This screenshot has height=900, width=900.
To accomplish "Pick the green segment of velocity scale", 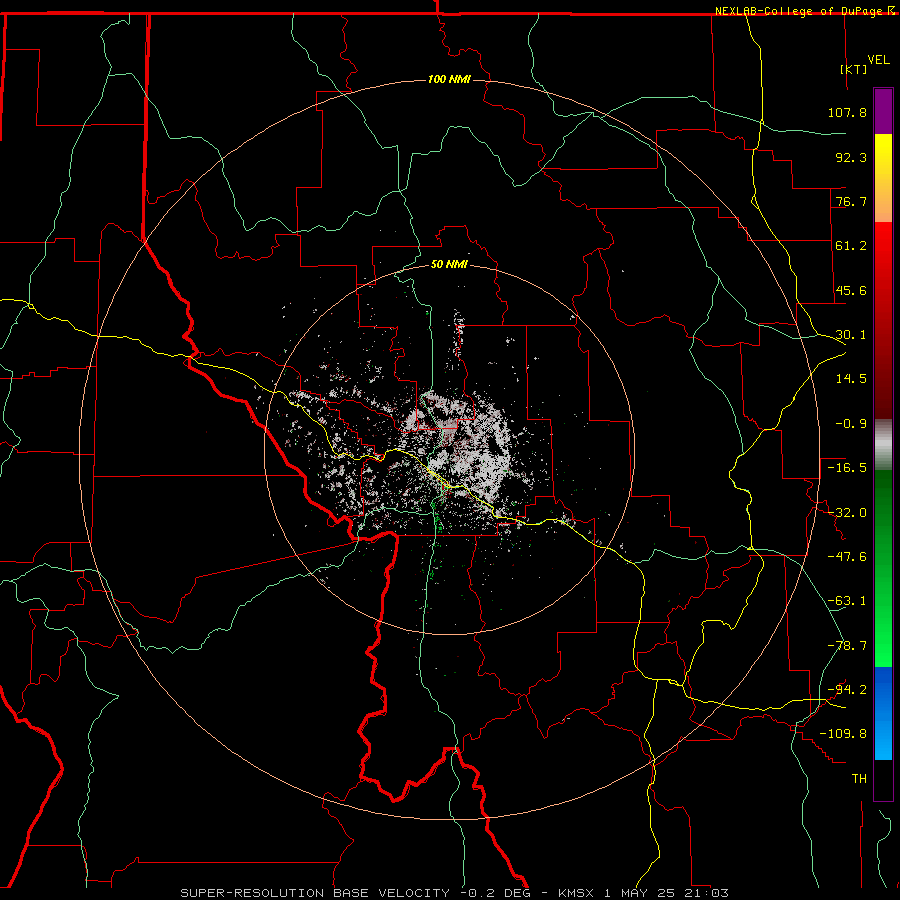I will [x=883, y=568].
